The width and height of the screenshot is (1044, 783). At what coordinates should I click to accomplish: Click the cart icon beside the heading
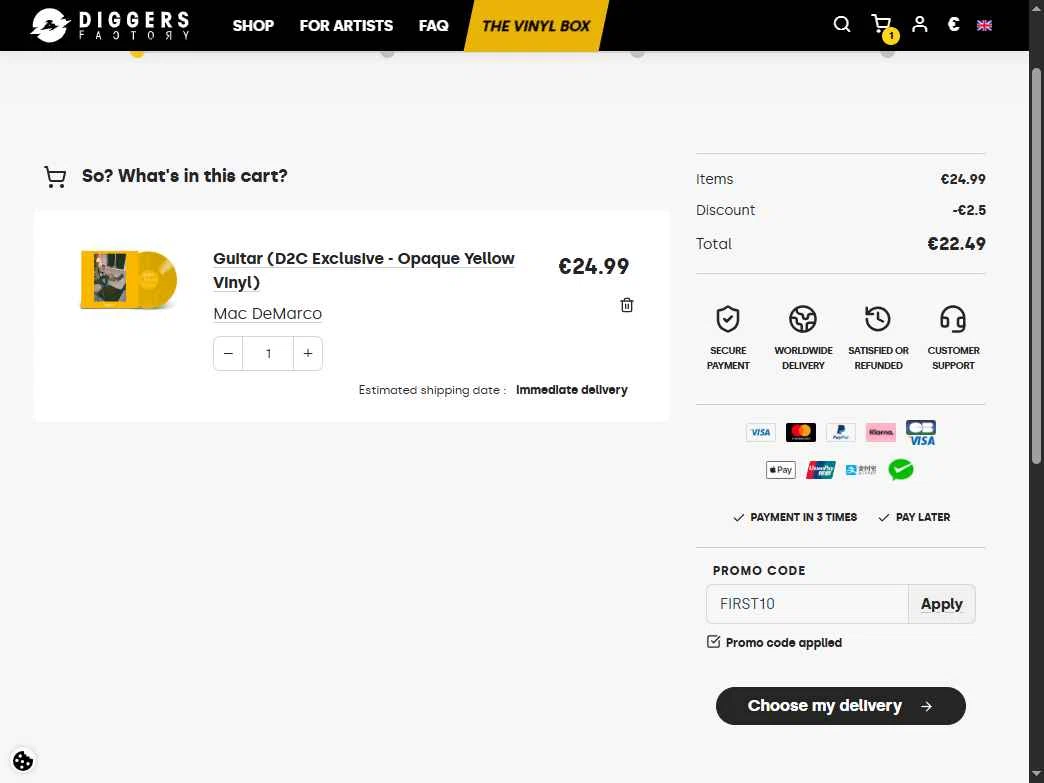pyautogui.click(x=55, y=177)
